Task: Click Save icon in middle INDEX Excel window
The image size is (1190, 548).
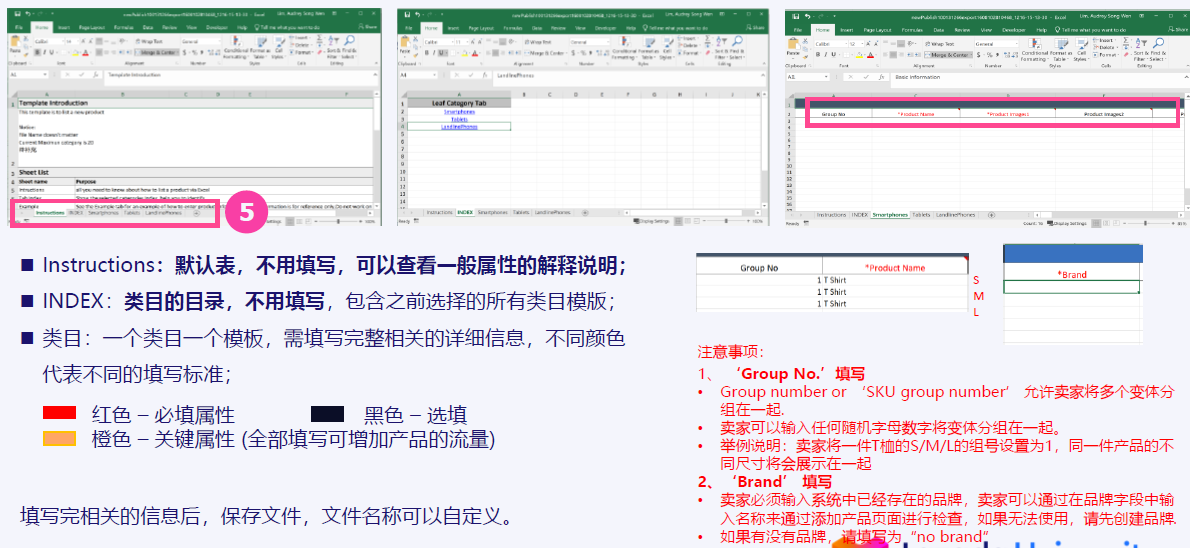Action: 407,14
